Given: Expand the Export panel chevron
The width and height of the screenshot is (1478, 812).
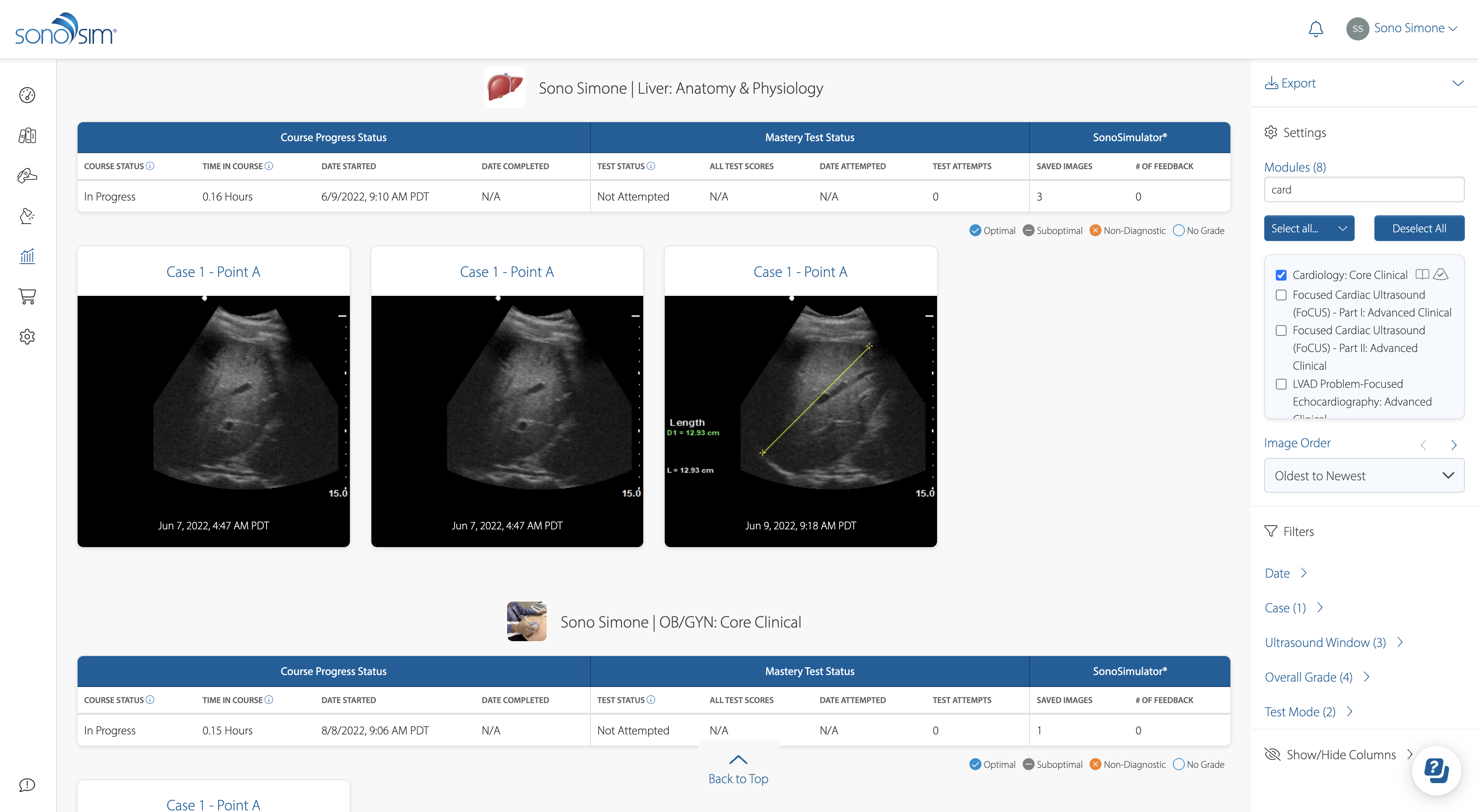Looking at the screenshot, I should [x=1457, y=83].
